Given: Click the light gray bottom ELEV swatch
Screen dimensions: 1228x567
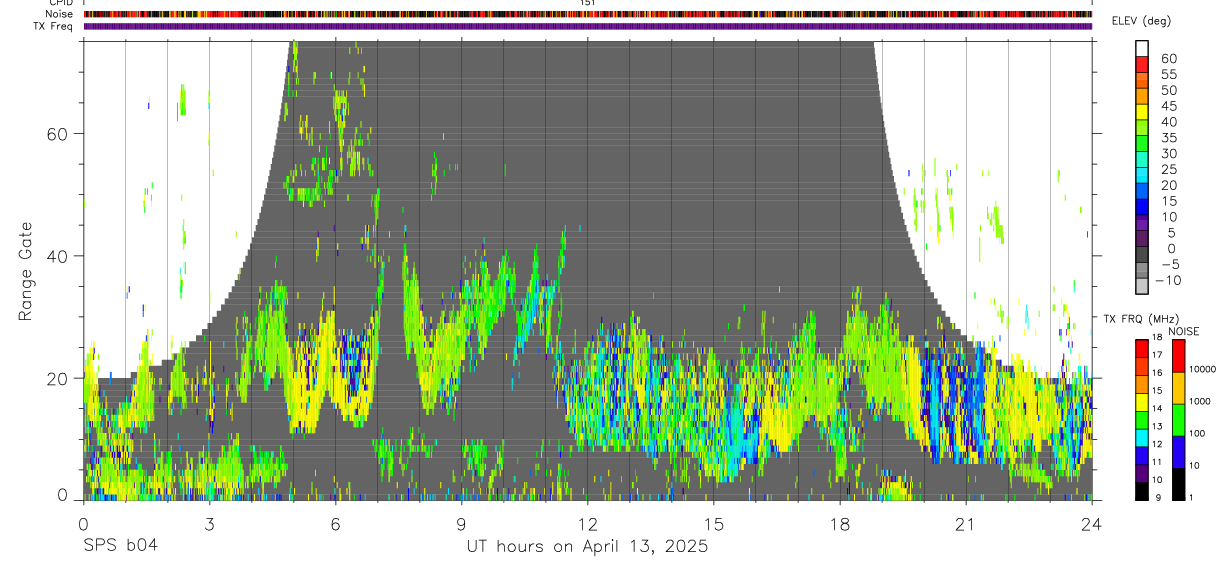Looking at the screenshot, I should tap(1143, 286).
